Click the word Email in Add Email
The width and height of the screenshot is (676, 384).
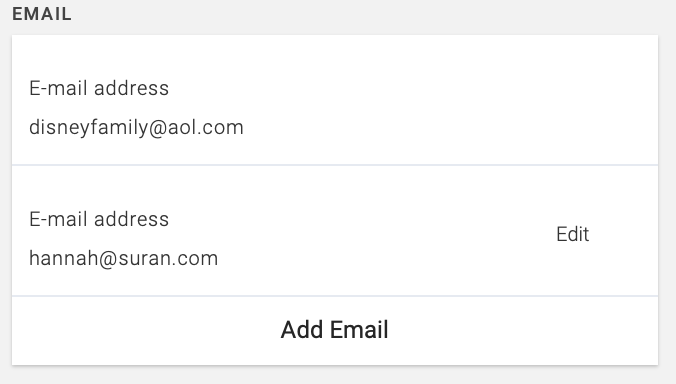click(359, 330)
